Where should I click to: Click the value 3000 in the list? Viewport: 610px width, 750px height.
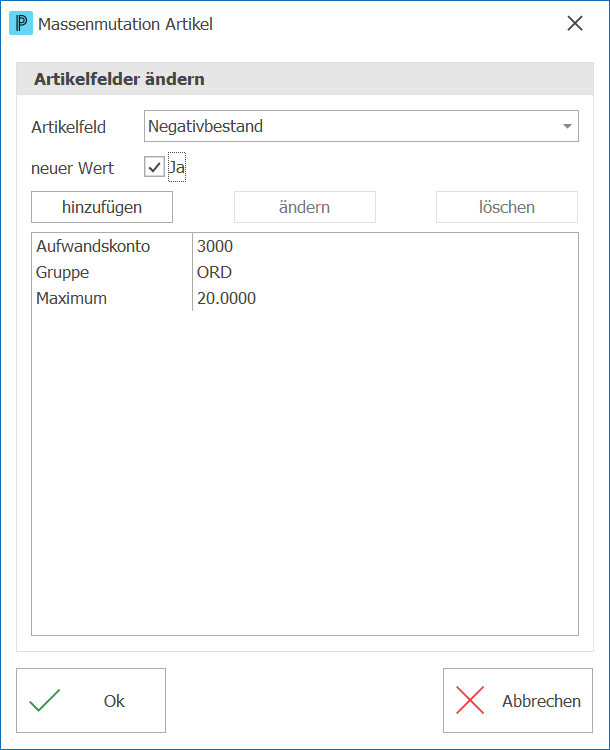tap(215, 246)
